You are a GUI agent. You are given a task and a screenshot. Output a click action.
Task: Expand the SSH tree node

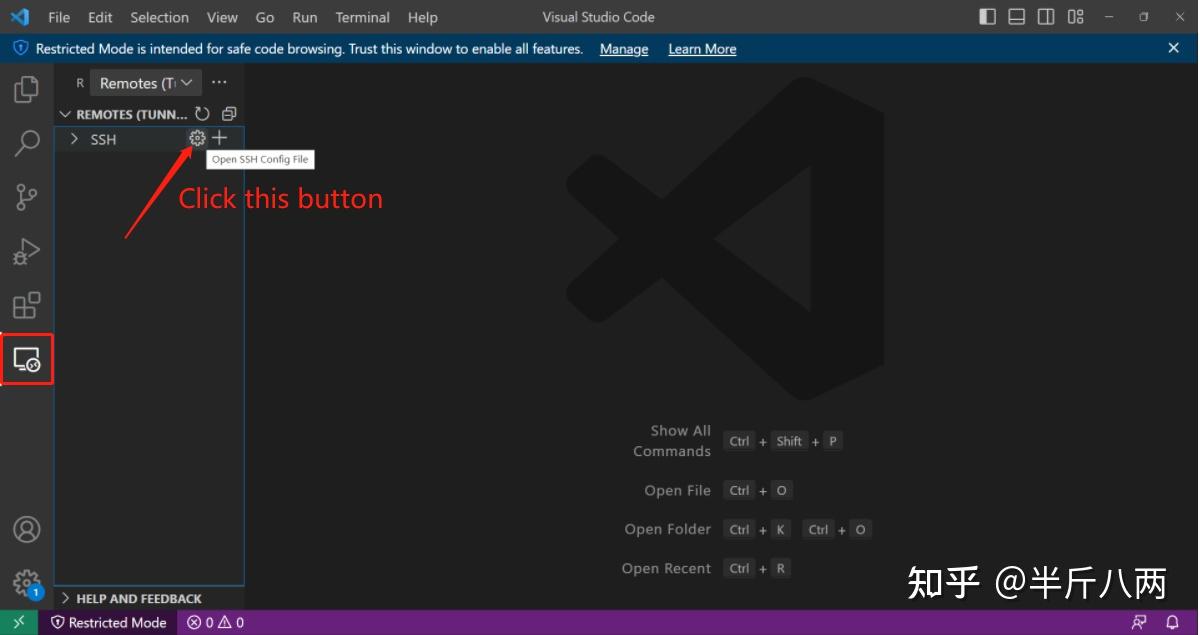(x=74, y=139)
